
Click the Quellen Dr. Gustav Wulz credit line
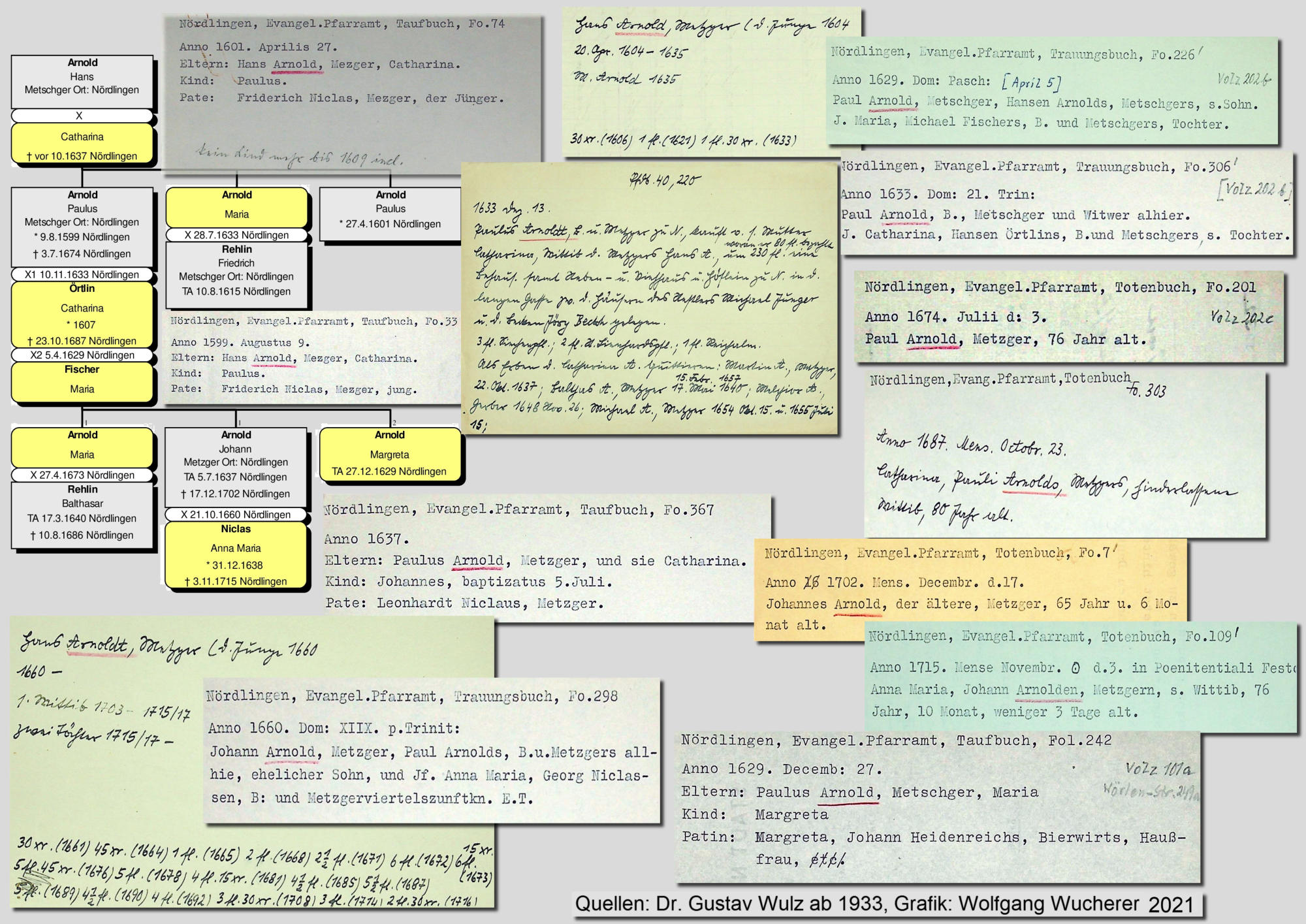coord(886,904)
